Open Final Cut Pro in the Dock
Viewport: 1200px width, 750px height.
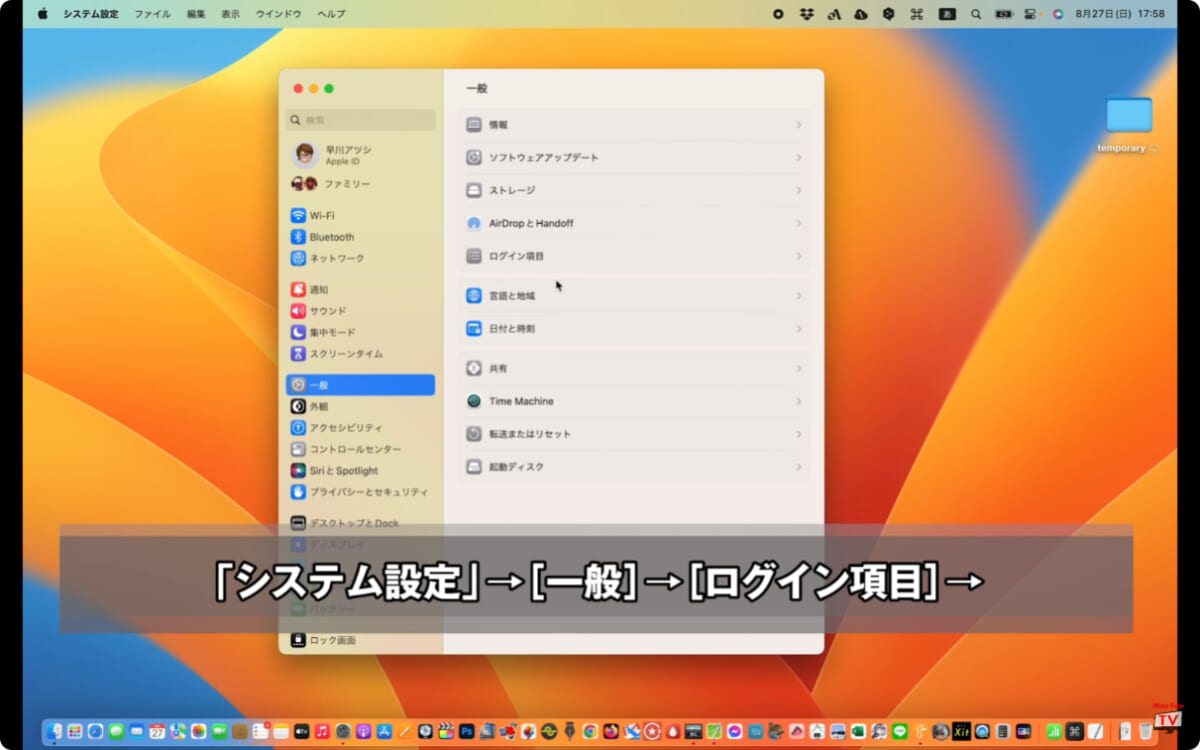446,731
